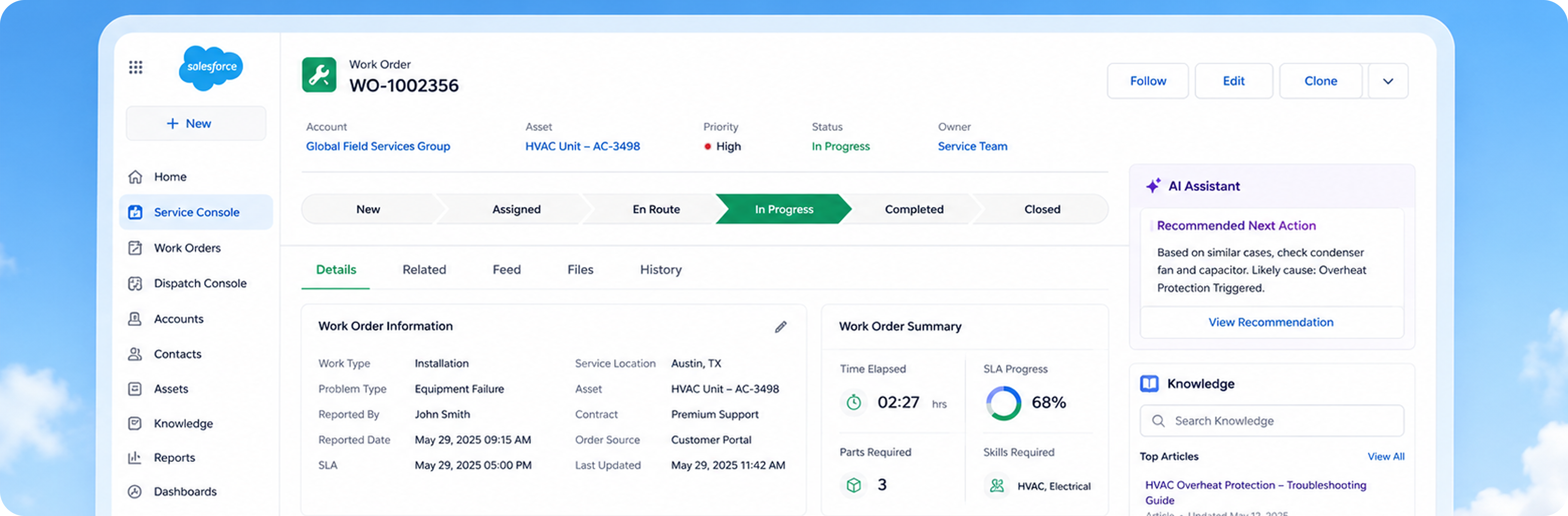
Task: Click the Salesforce cloud logo
Action: coord(211,68)
